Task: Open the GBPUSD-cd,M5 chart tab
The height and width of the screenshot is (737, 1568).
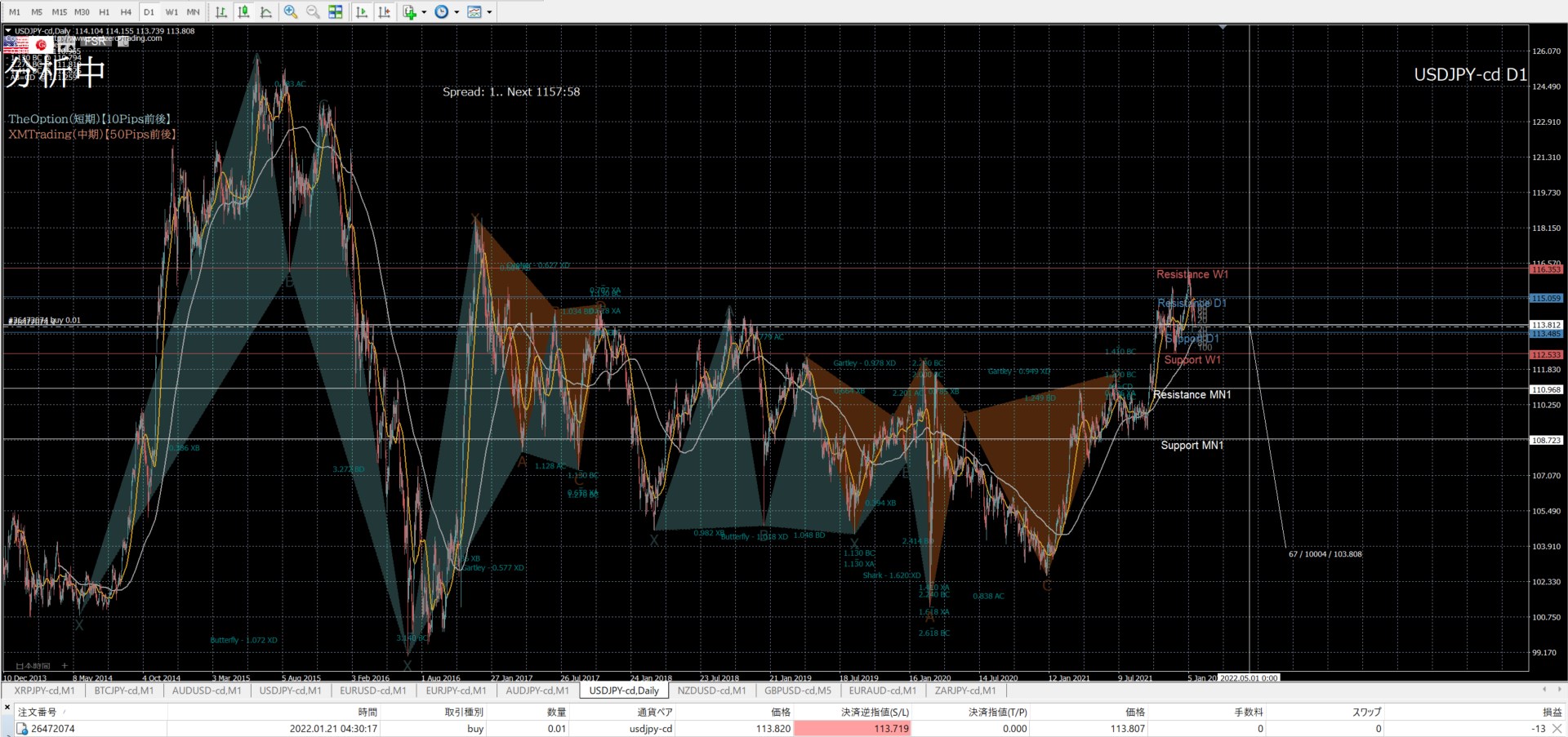Action: coord(797,690)
